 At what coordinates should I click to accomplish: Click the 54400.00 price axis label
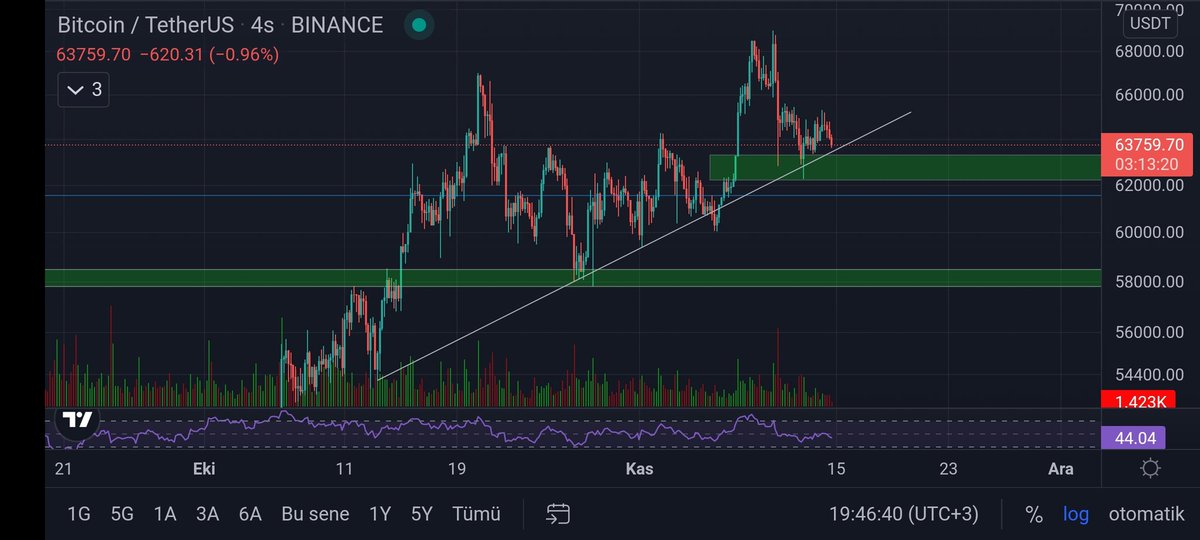(1151, 374)
